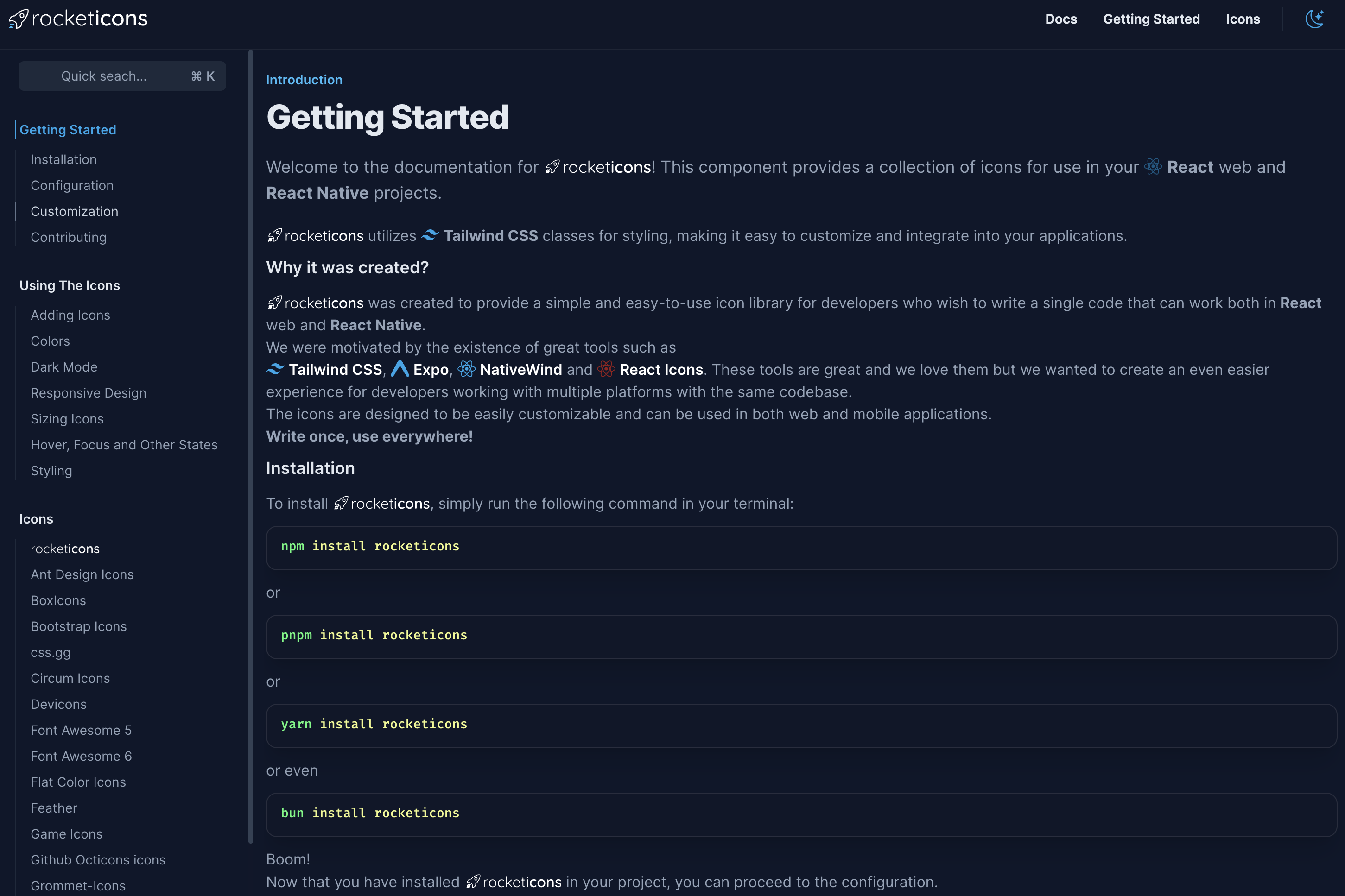
Task: Click the Tailwind icon beside Tailwind CSS link
Action: [x=275, y=369]
